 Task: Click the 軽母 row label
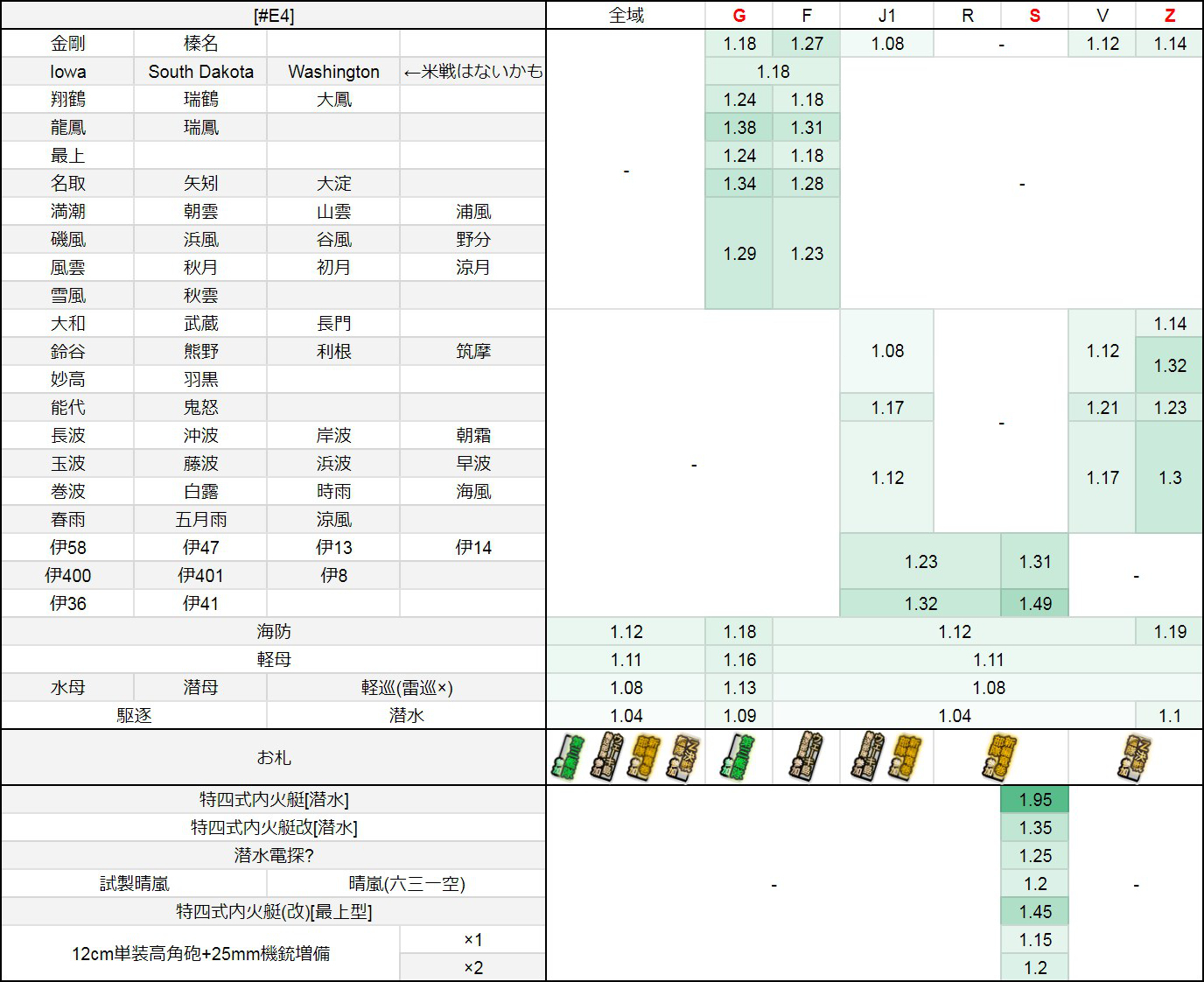click(274, 660)
